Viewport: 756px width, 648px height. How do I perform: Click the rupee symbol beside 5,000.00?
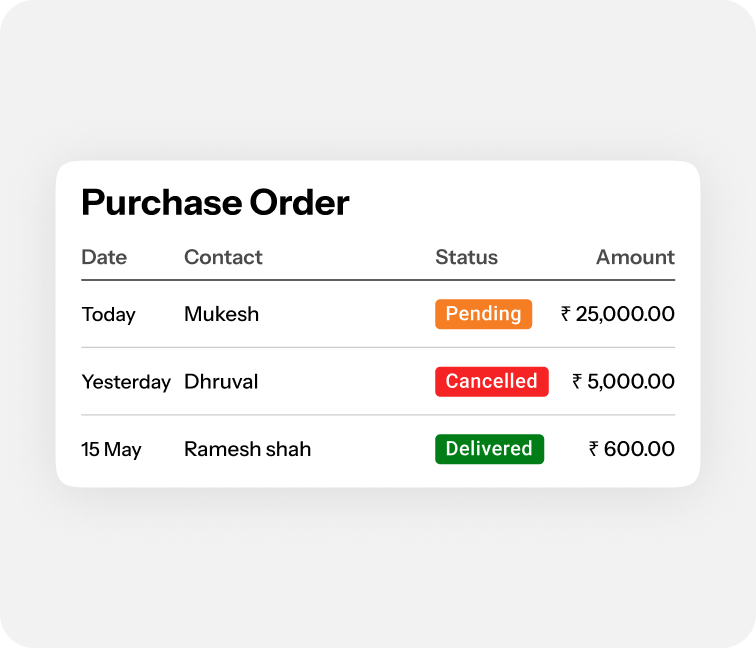[577, 381]
